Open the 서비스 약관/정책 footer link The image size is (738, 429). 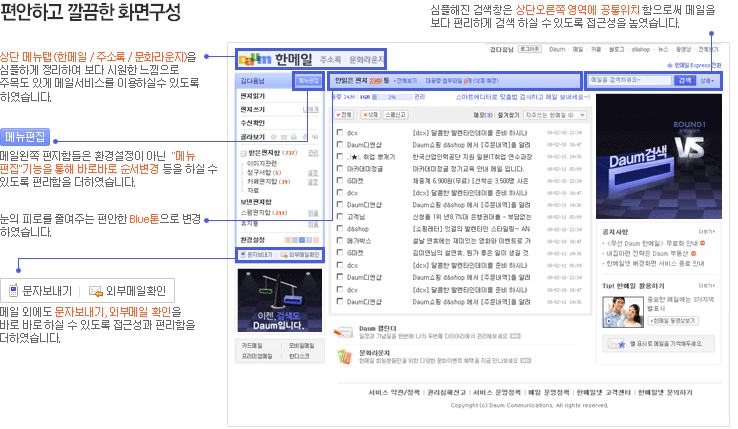pyautogui.click(x=394, y=392)
